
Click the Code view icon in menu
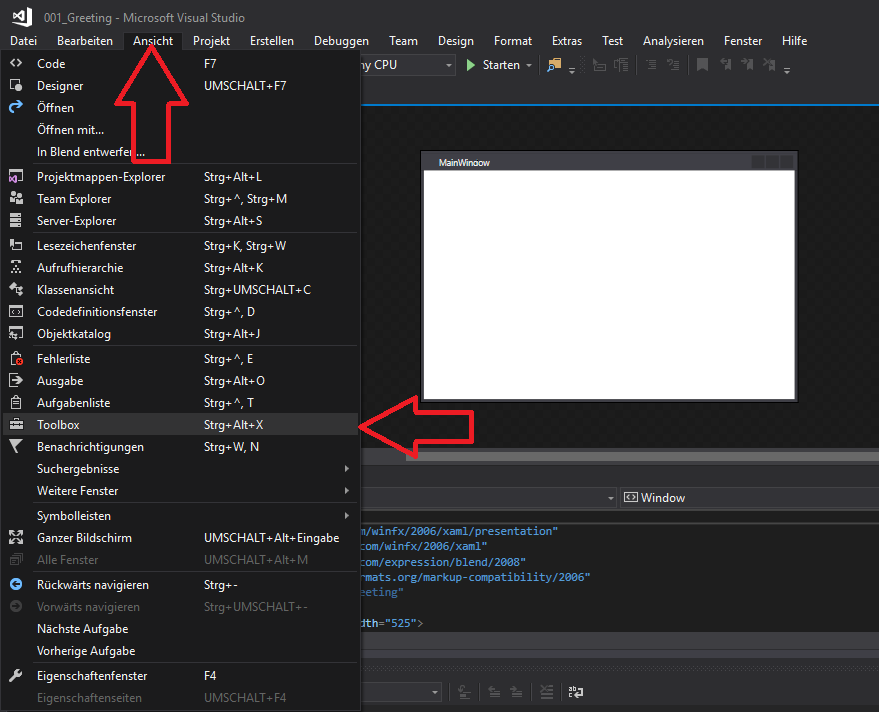click(x=16, y=63)
